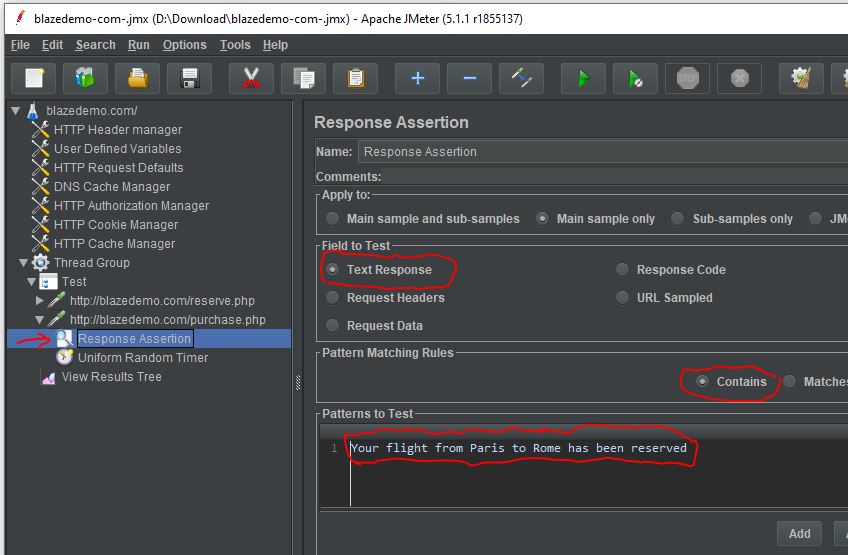Click the Toggle wand icon in toolbar
This screenshot has height=555, width=848.
tap(521, 78)
